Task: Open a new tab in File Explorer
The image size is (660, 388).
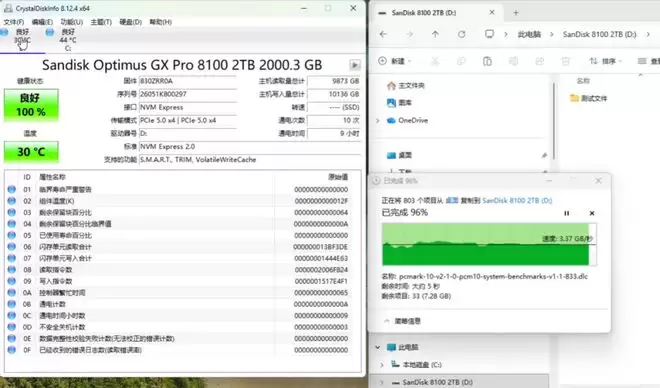Action: tap(516, 13)
